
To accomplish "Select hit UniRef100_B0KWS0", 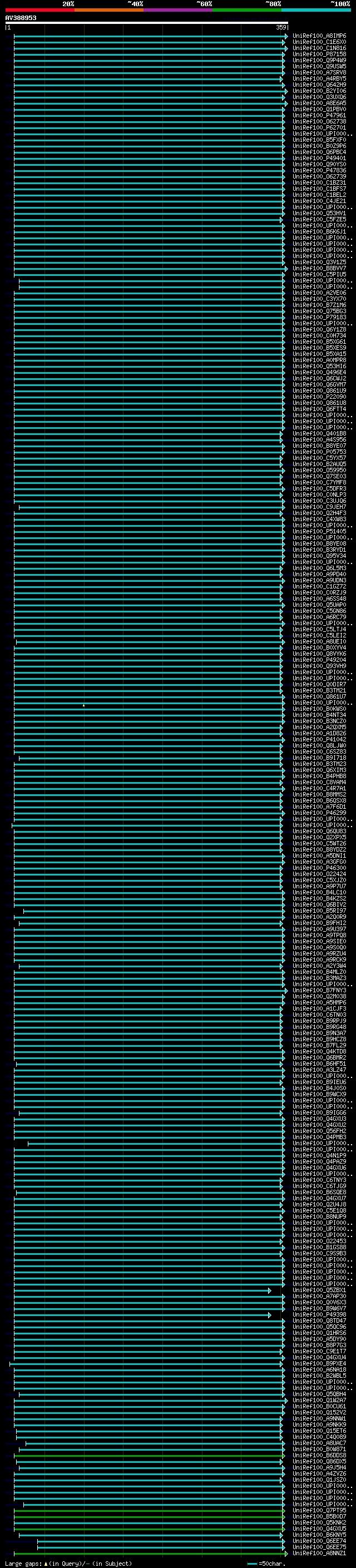I will (319, 709).
